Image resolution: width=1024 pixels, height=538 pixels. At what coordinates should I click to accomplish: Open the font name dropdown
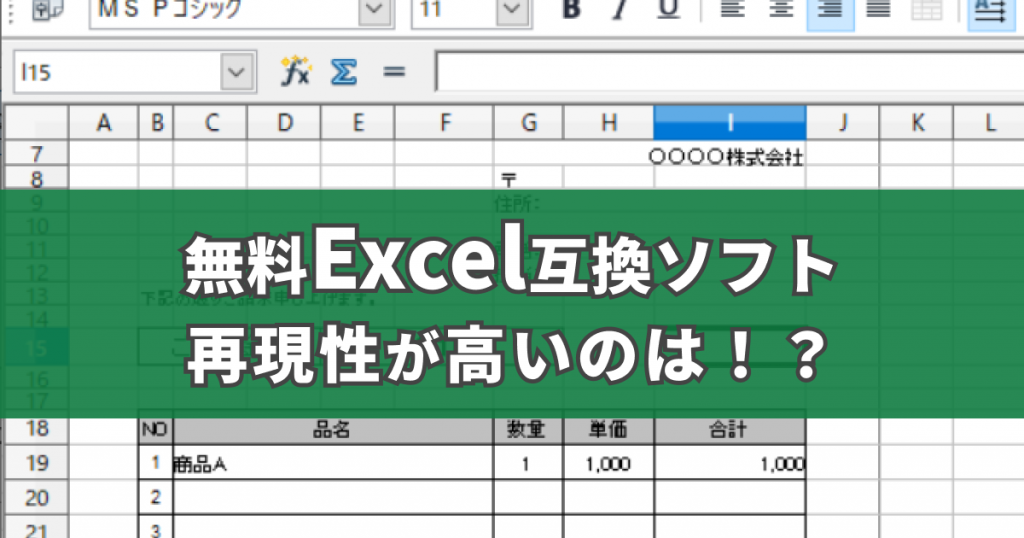(375, 10)
